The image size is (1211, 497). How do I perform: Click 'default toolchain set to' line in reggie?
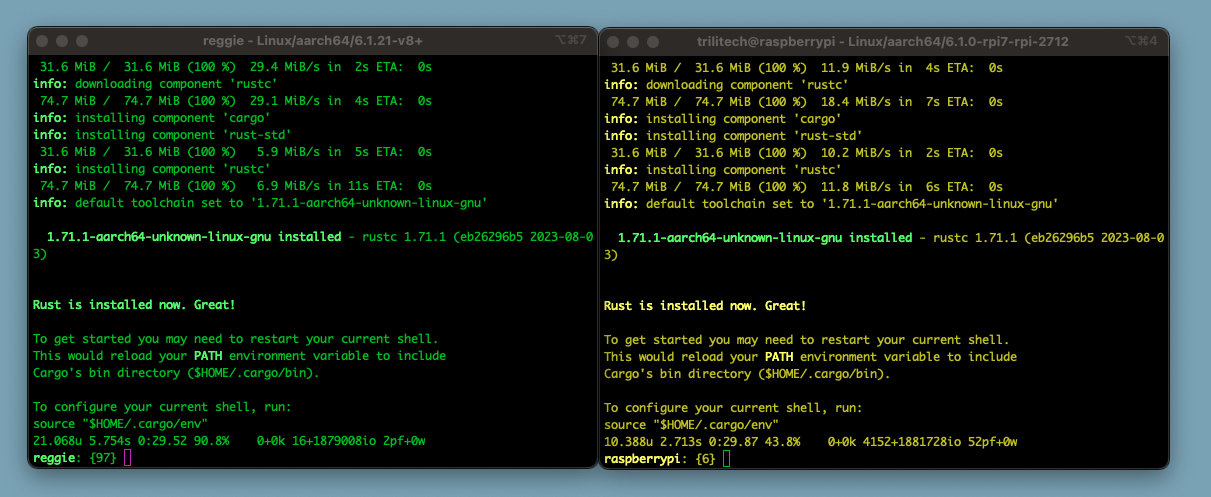click(260, 203)
